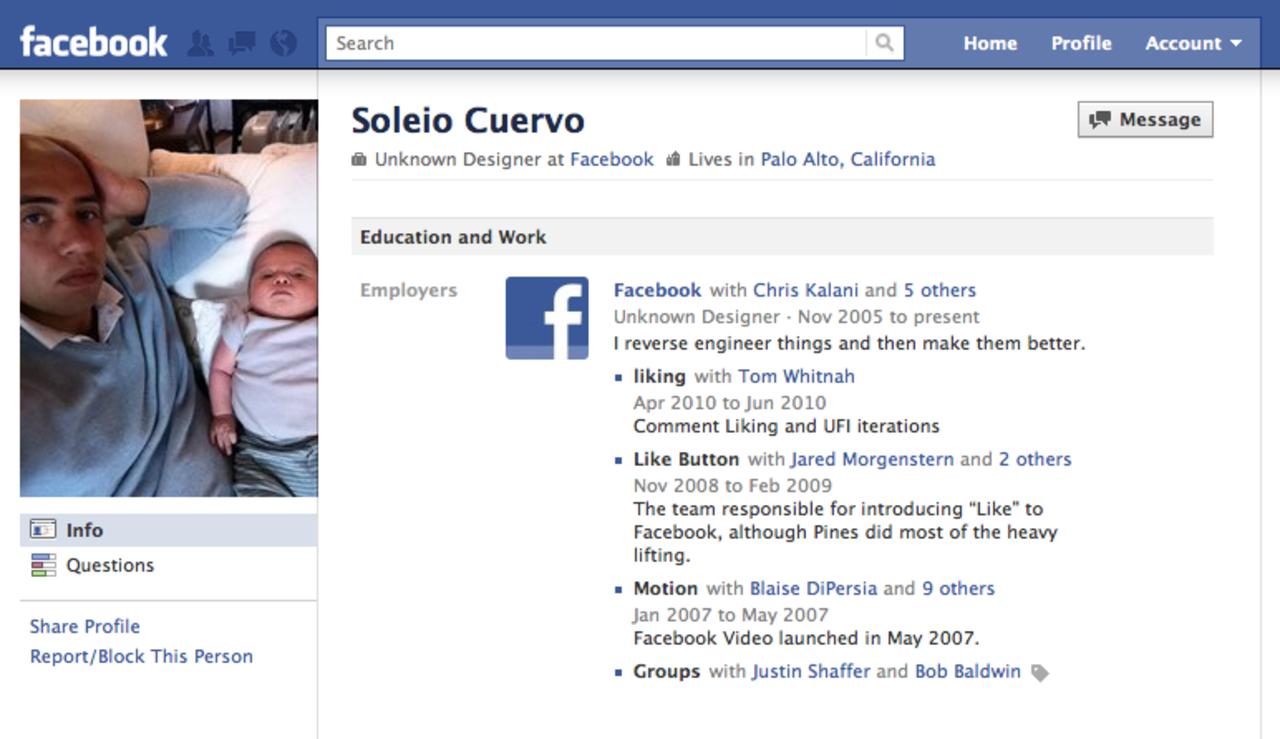Open Soleio Cuervo's profile photo
Viewport: 1280px width, 739px height.
coord(169,298)
